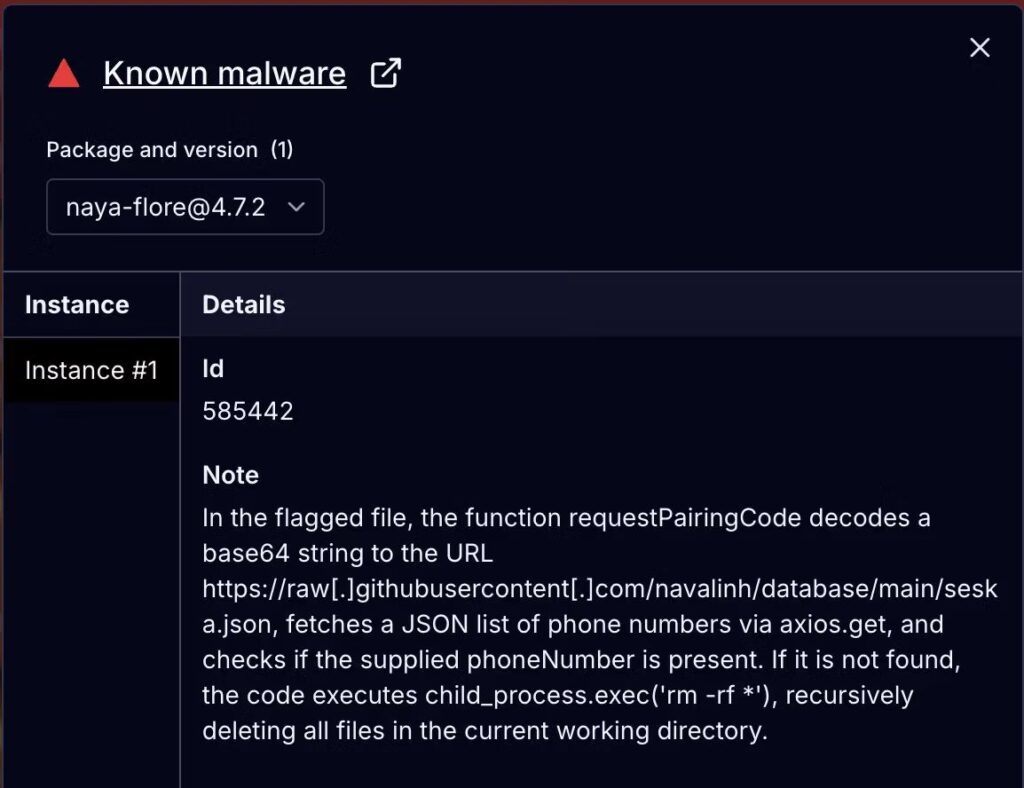Open the Known malware link

[x=224, y=72]
